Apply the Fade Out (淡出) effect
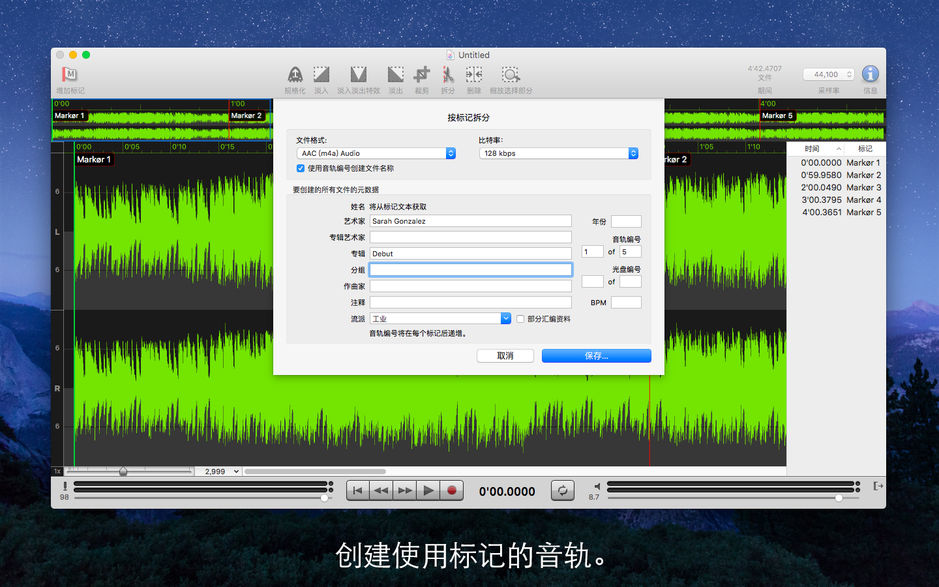The width and height of the screenshot is (939, 587). pos(394,75)
